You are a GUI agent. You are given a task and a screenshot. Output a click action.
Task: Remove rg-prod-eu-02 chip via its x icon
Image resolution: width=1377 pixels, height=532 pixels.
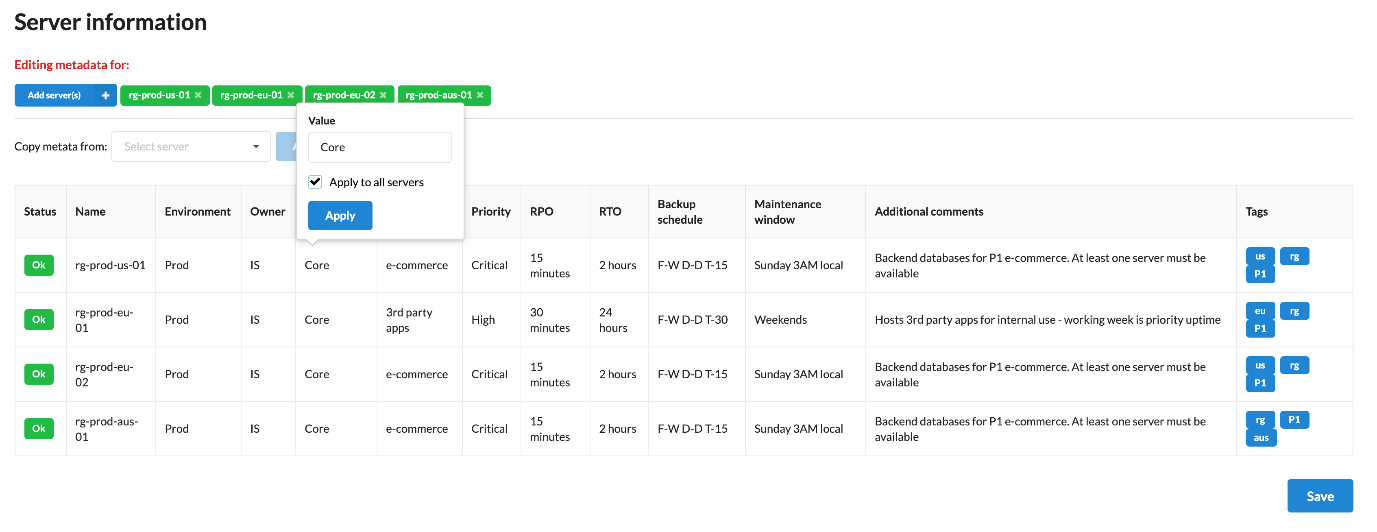(383, 95)
